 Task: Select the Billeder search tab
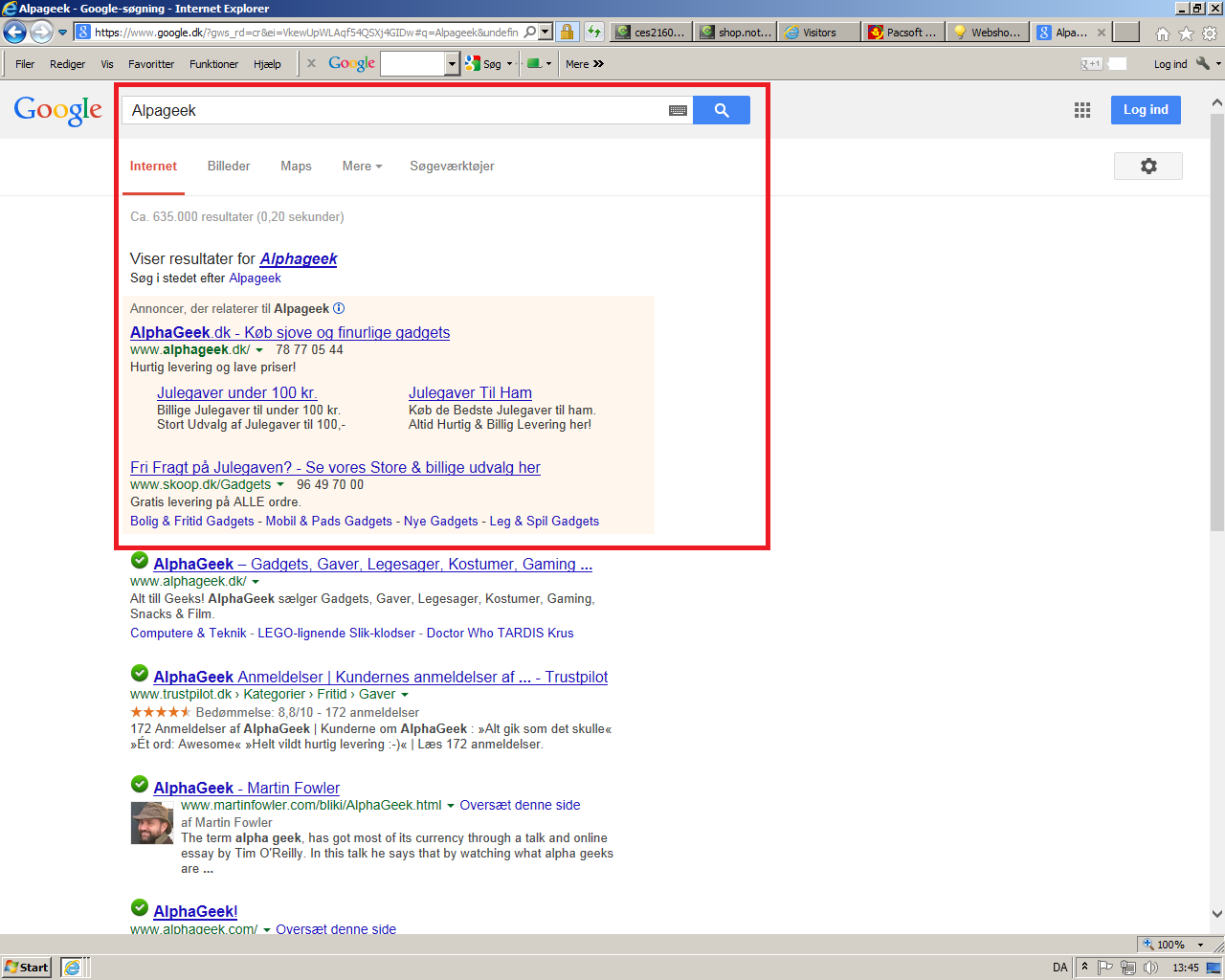[x=229, y=166]
